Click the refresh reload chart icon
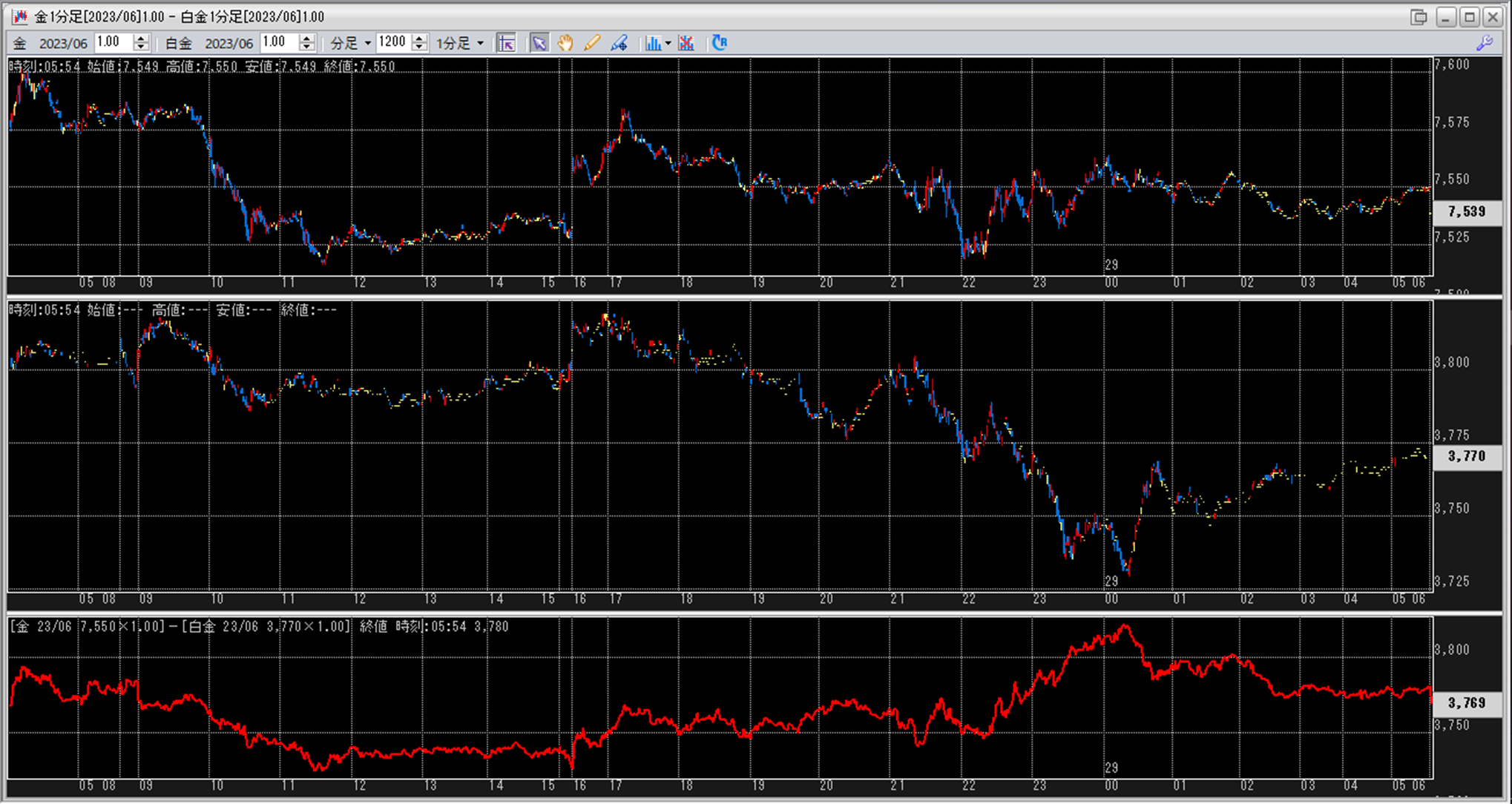The image size is (1512, 804). coord(719,43)
